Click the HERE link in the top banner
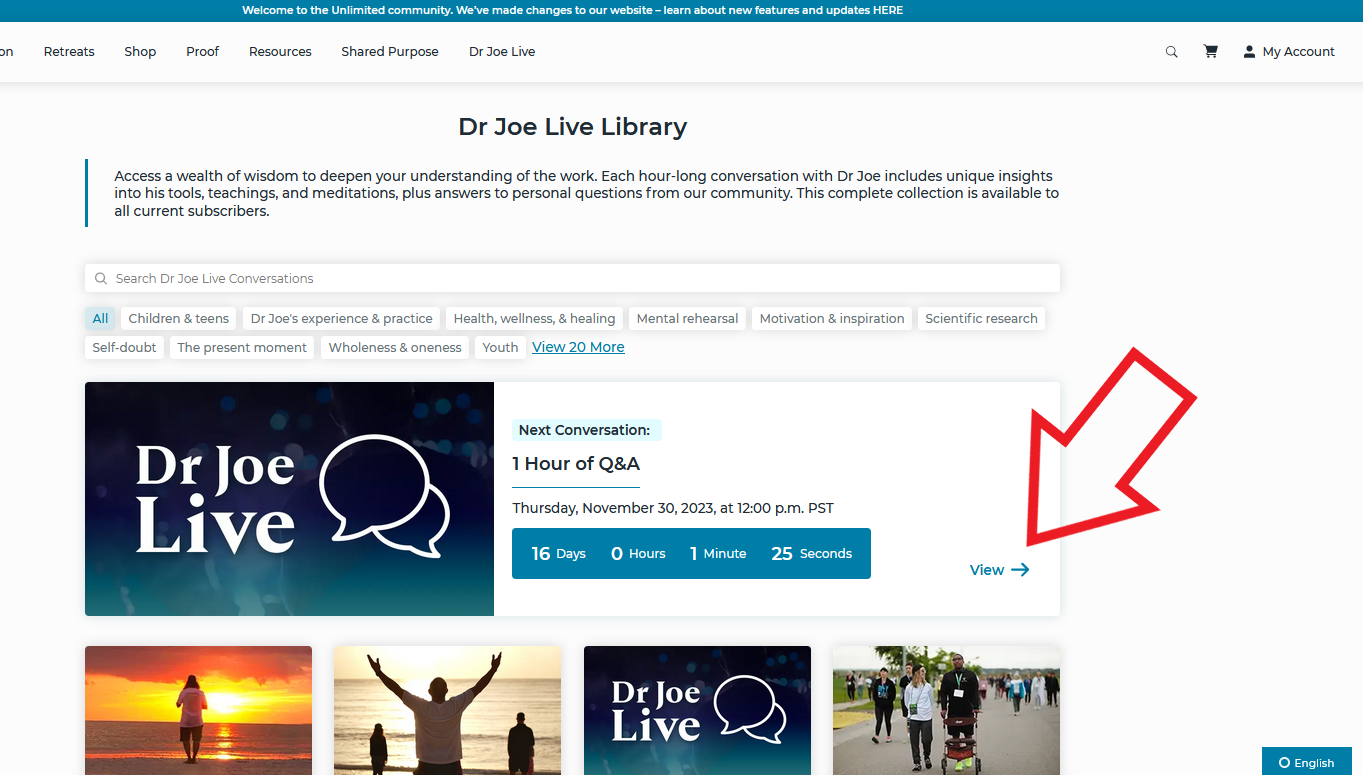The image size is (1363, 775). (x=888, y=11)
